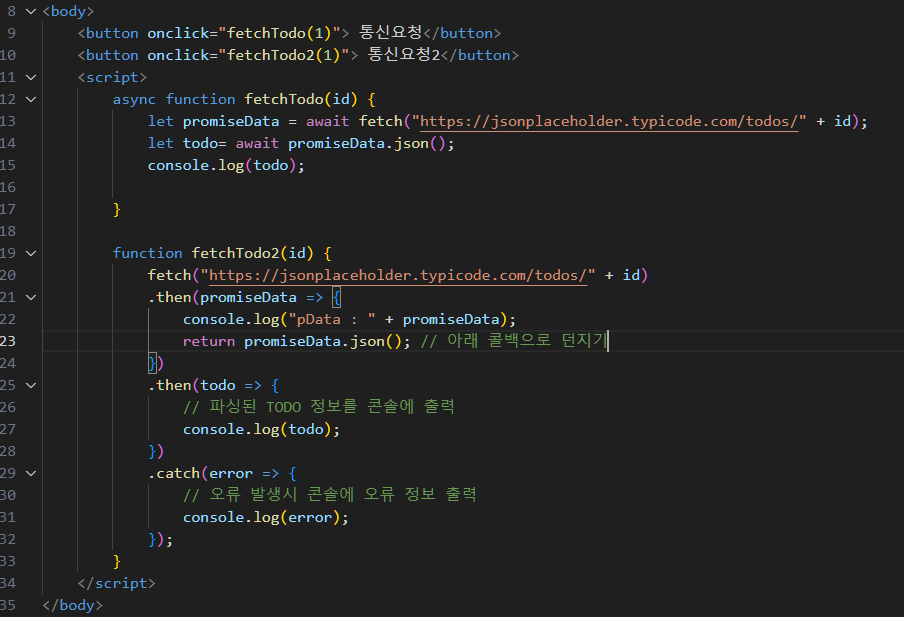Viewport: 904px width, 617px height.
Task: Collapse the script tag fold arrow
Action: click(x=31, y=77)
